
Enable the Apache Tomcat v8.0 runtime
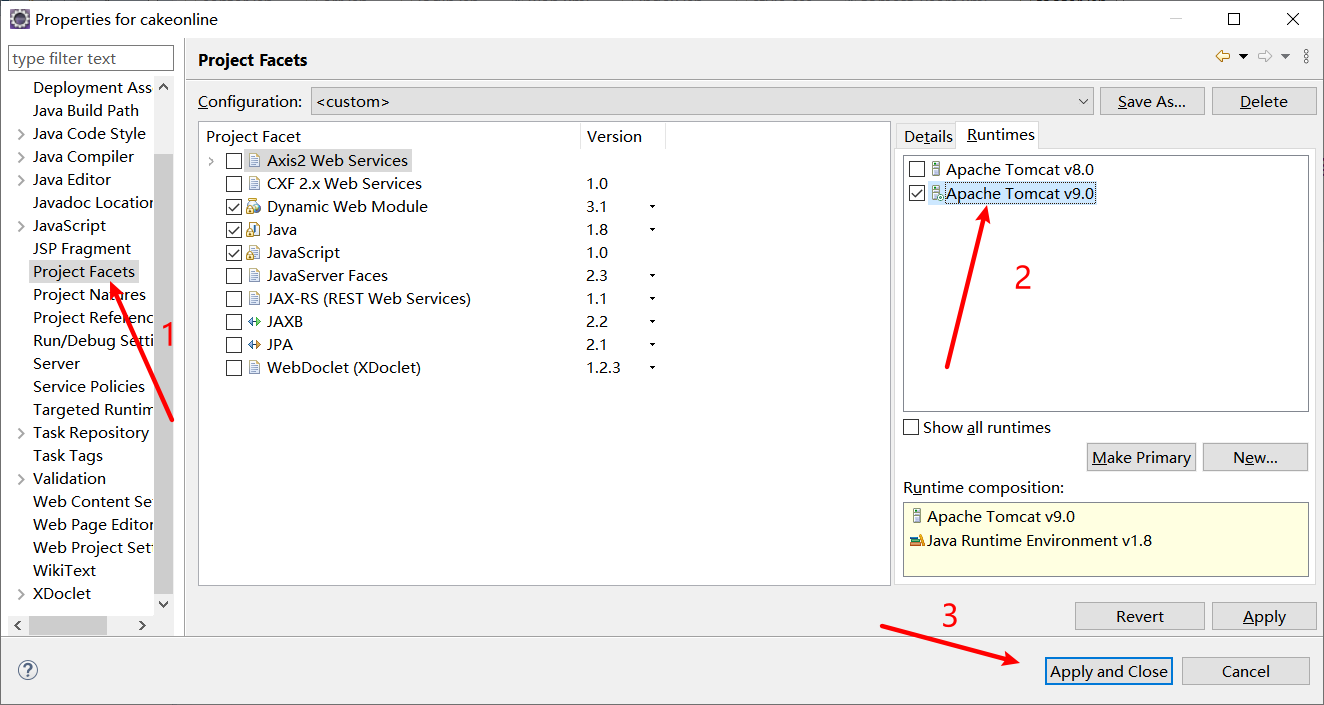(x=916, y=169)
